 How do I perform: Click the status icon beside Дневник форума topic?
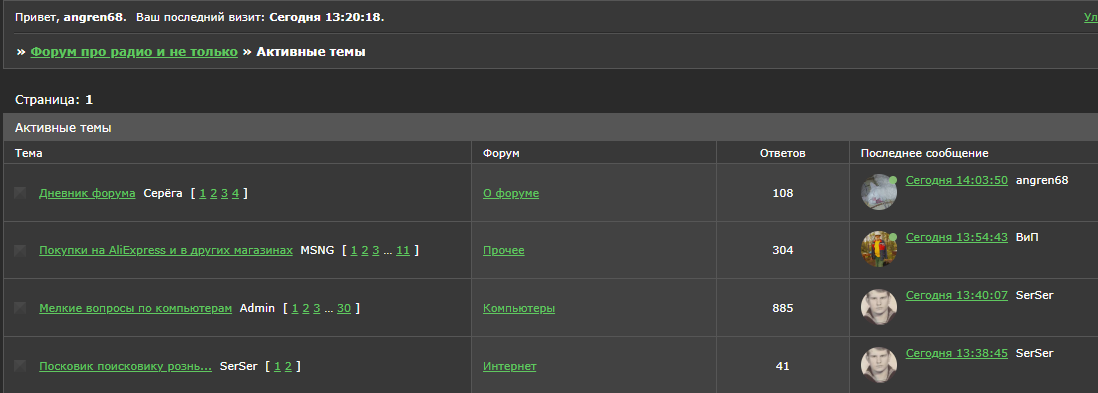(20, 193)
